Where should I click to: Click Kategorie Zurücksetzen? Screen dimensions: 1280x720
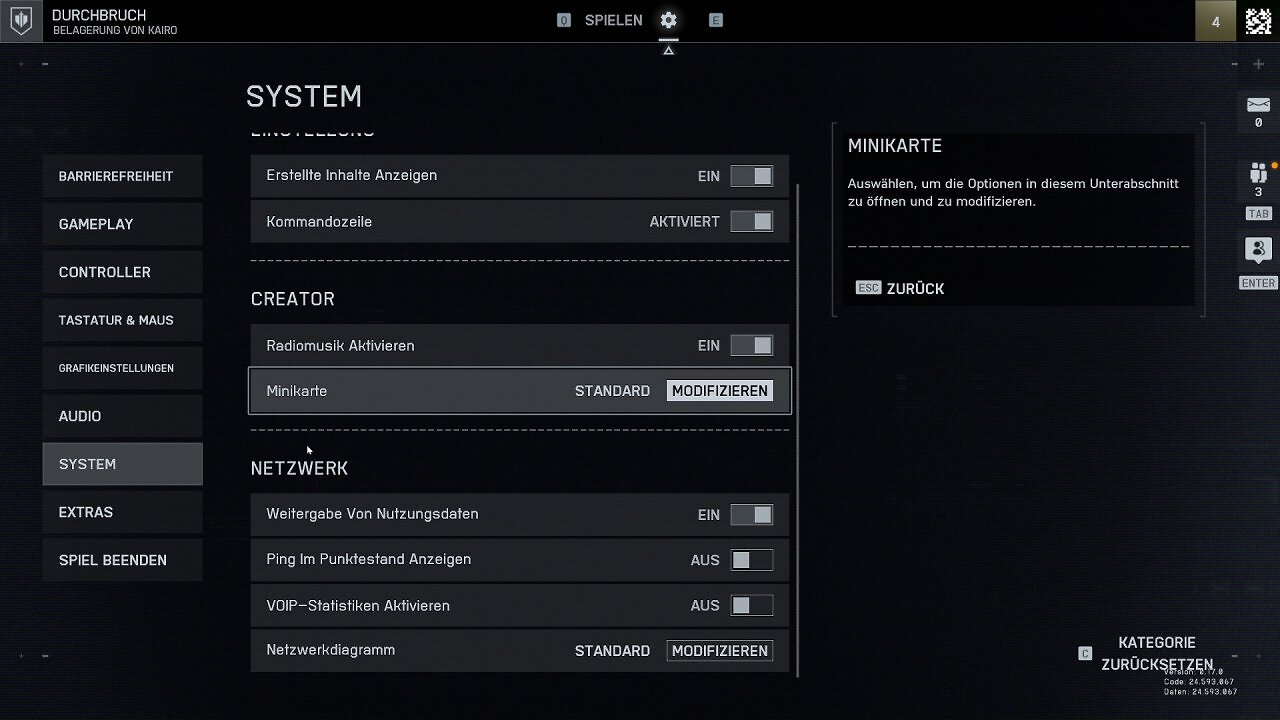[x=1157, y=653]
